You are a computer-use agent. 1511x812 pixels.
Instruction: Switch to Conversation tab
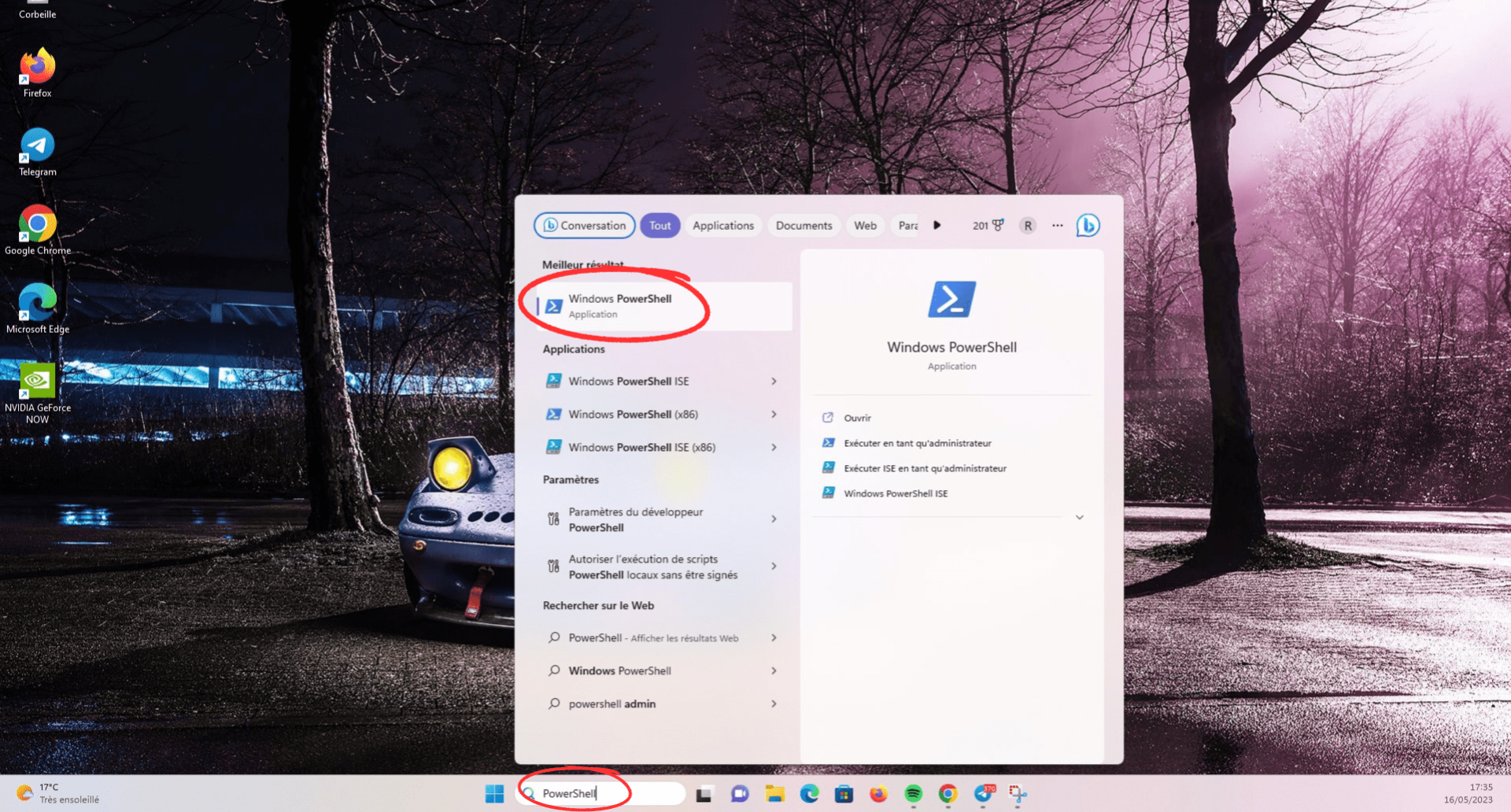(585, 225)
